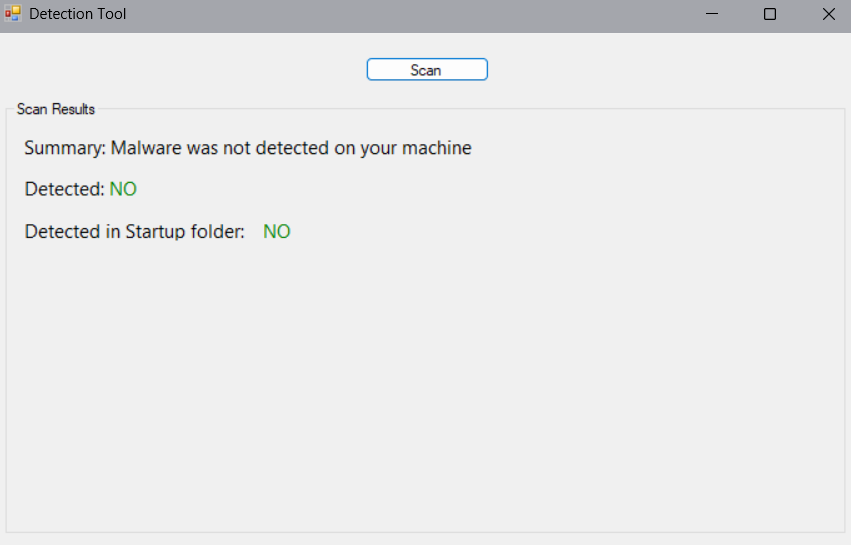
Task: Click the "Detected in Startup folder:" label
Action: click(134, 232)
